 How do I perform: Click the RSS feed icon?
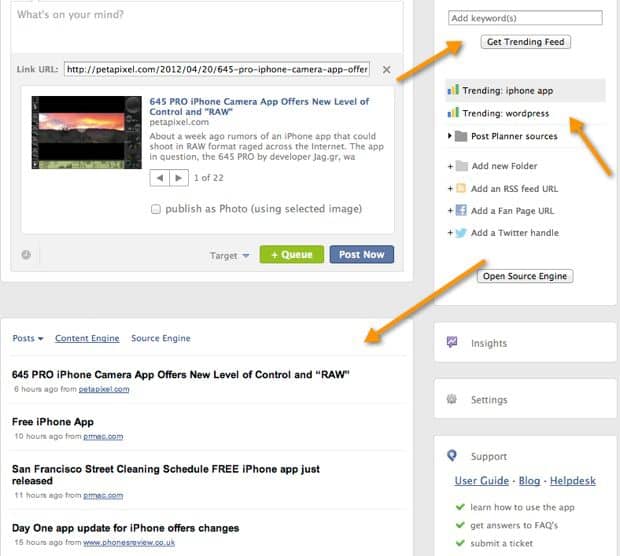click(x=461, y=188)
